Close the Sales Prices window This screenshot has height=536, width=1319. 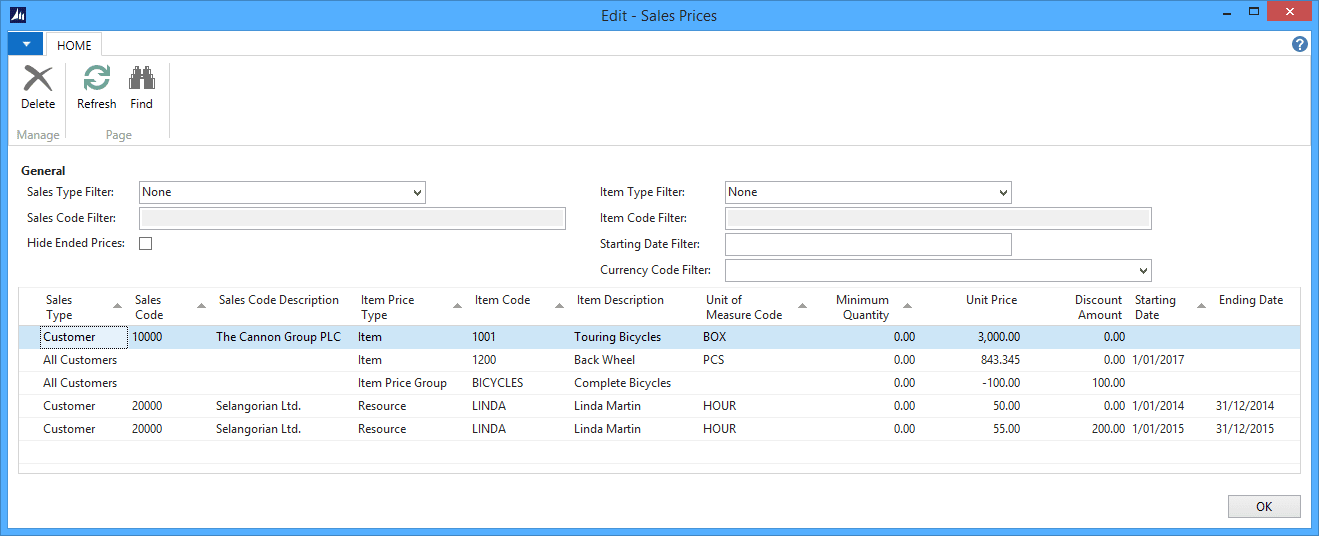[1288, 13]
